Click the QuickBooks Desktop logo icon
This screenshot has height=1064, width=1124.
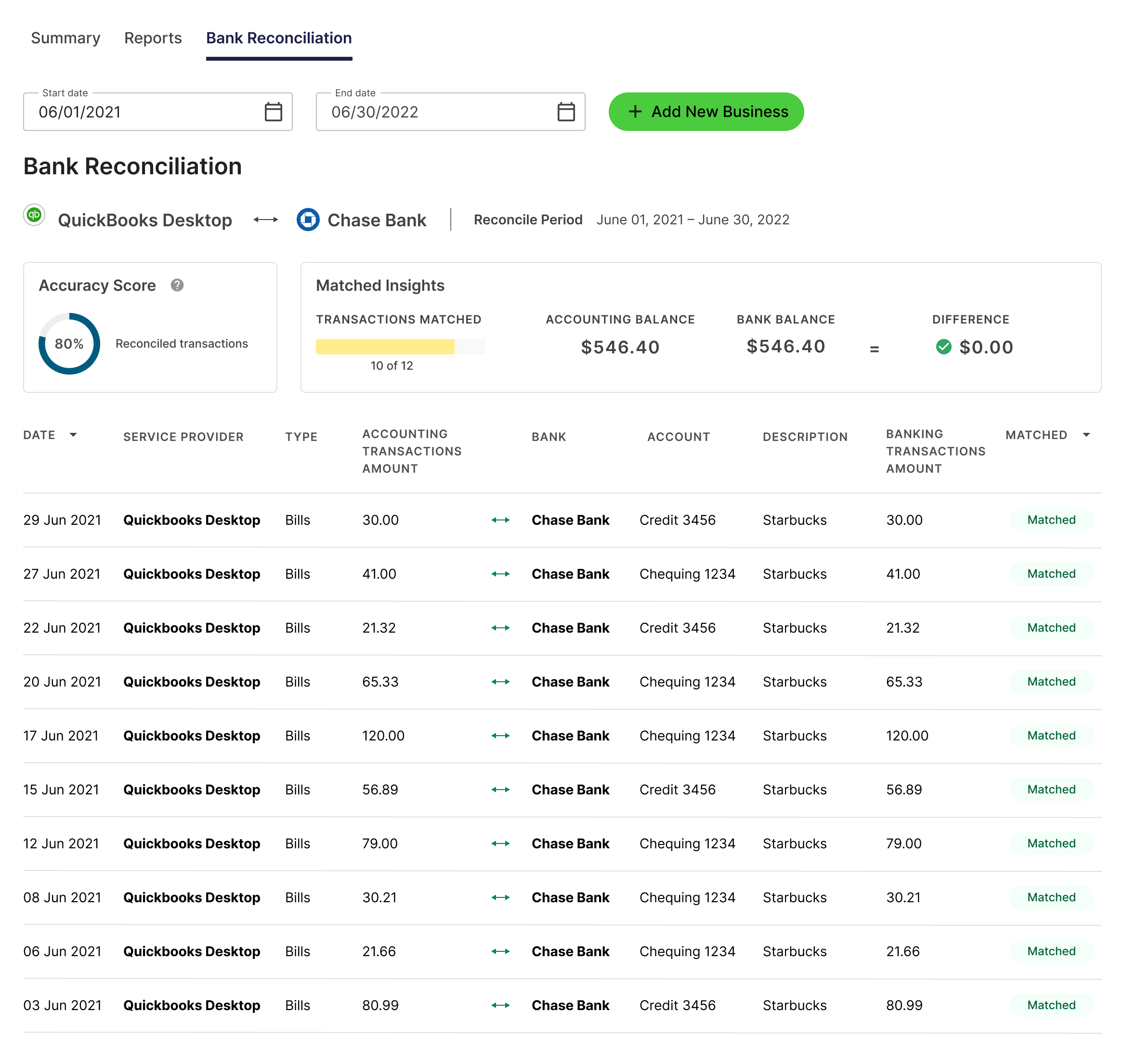click(x=34, y=215)
